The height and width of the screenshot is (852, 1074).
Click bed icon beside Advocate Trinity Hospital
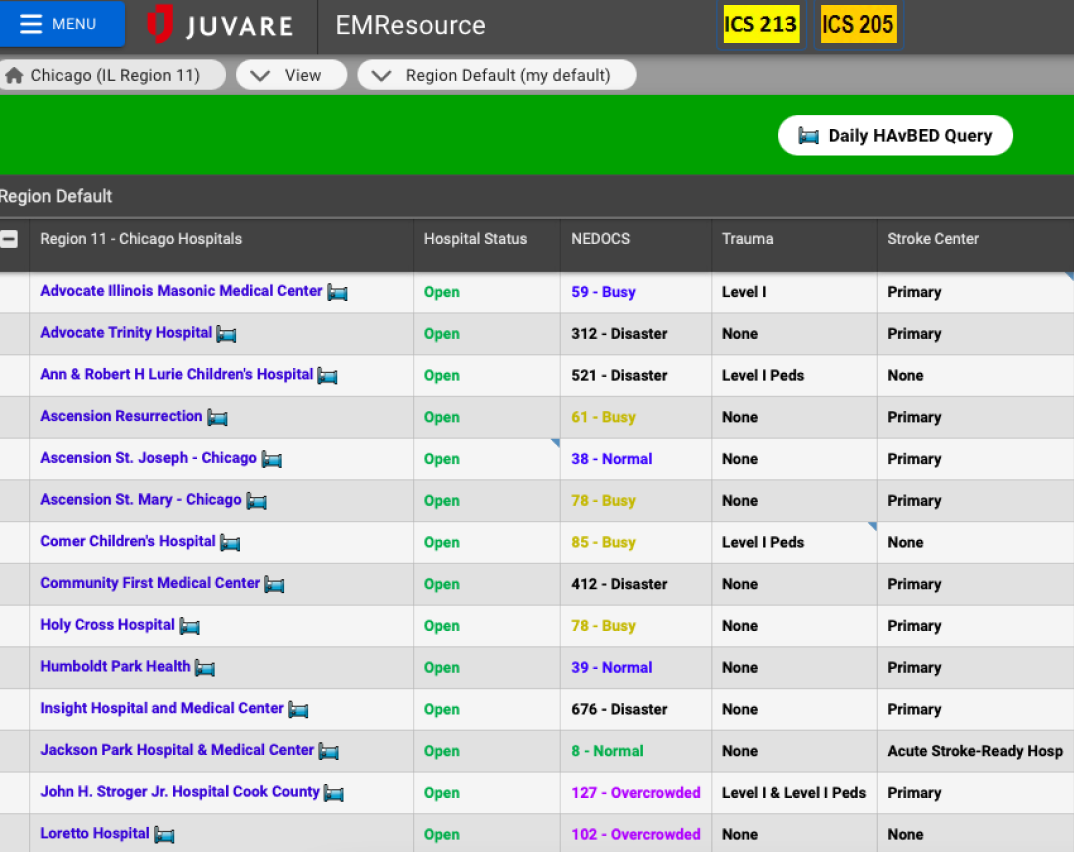tap(226, 334)
